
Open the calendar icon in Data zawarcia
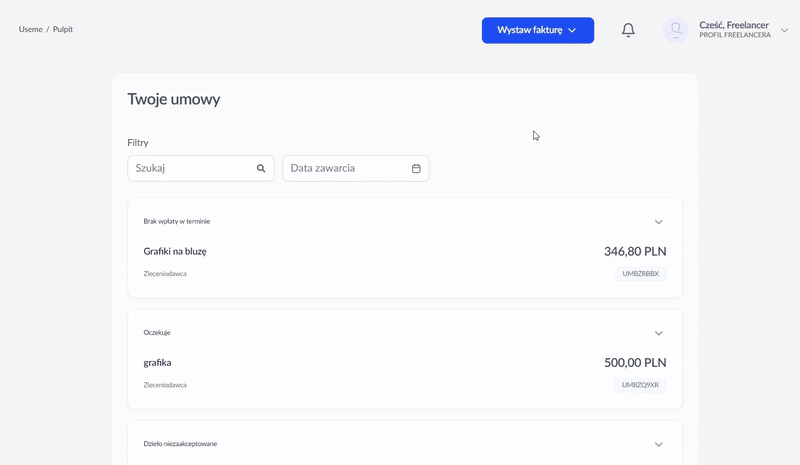click(x=416, y=168)
